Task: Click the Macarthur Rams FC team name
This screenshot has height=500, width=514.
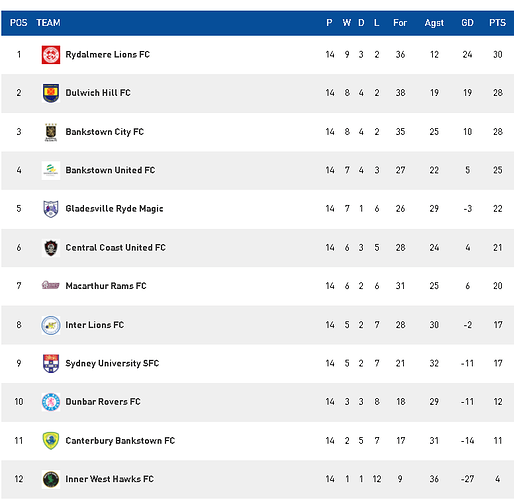Action: (106, 286)
